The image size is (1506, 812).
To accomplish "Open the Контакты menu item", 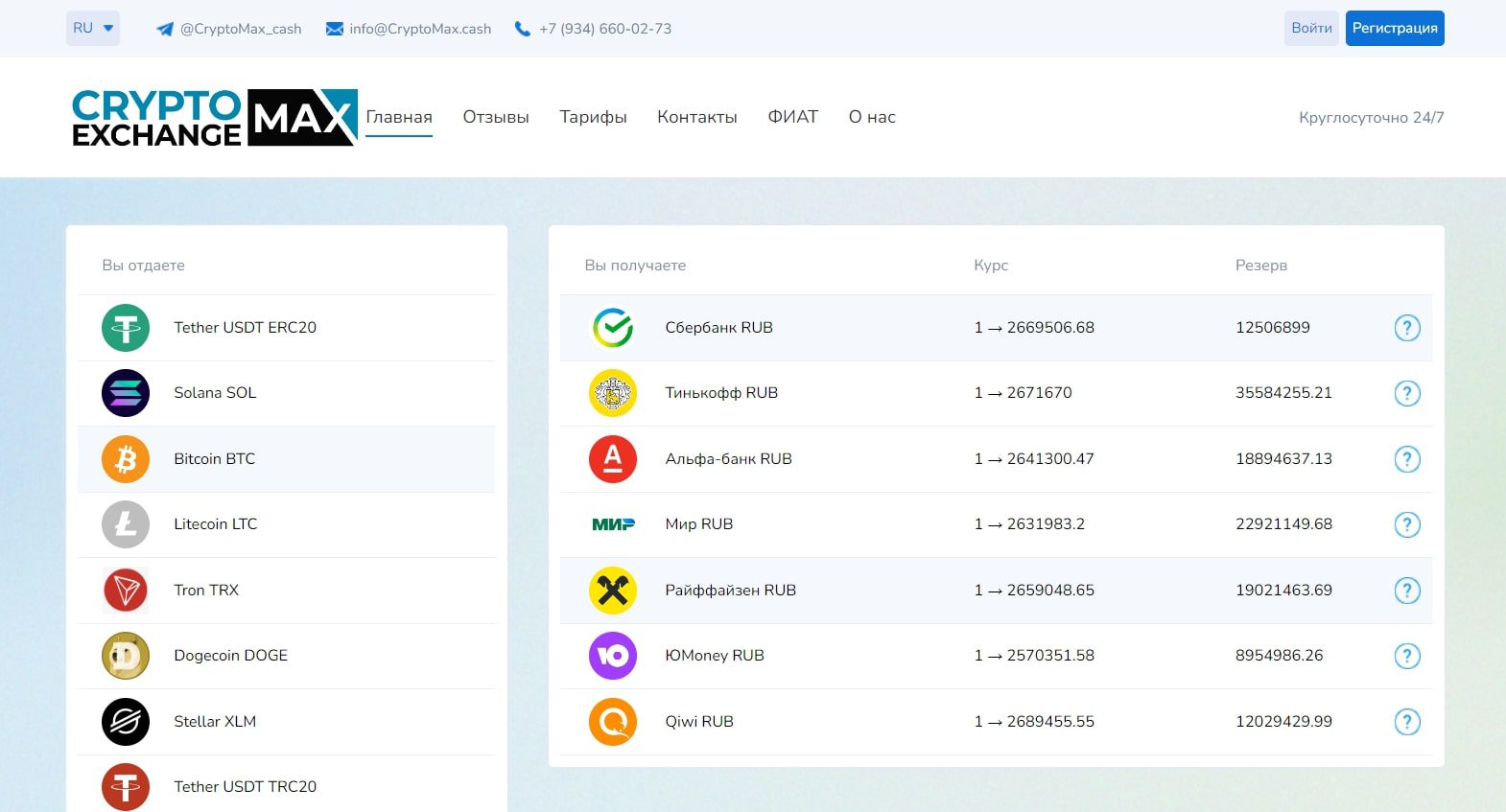I will coord(697,117).
